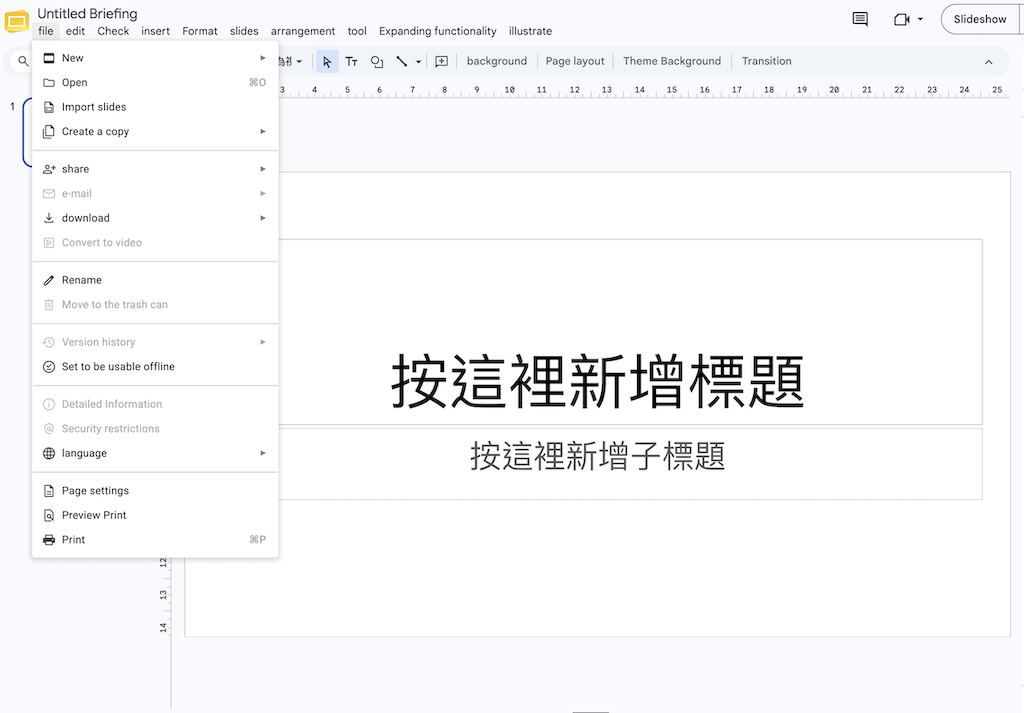Select the text box tool

point(351,62)
